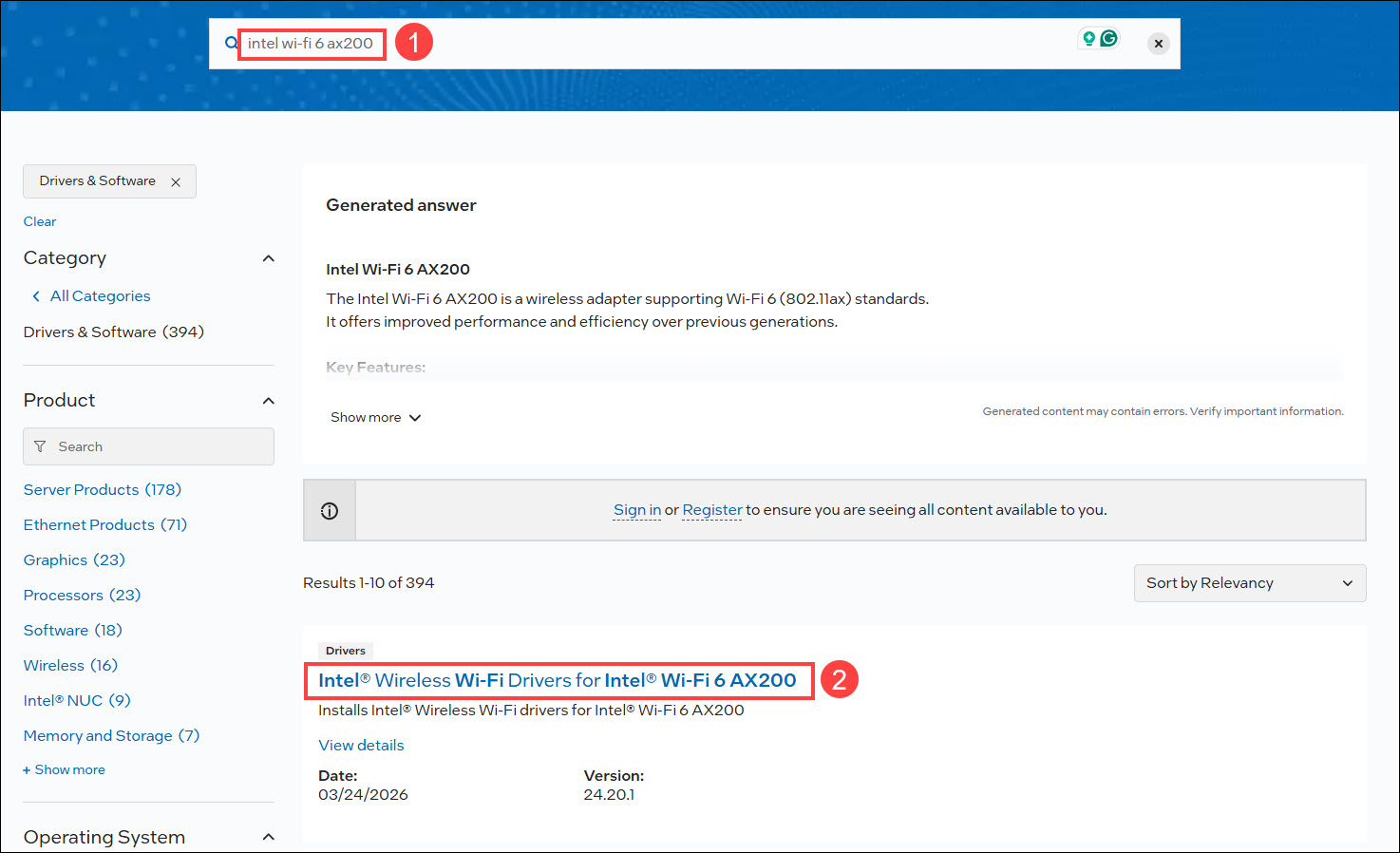
Task: Click the Product filter search field
Action: click(148, 446)
